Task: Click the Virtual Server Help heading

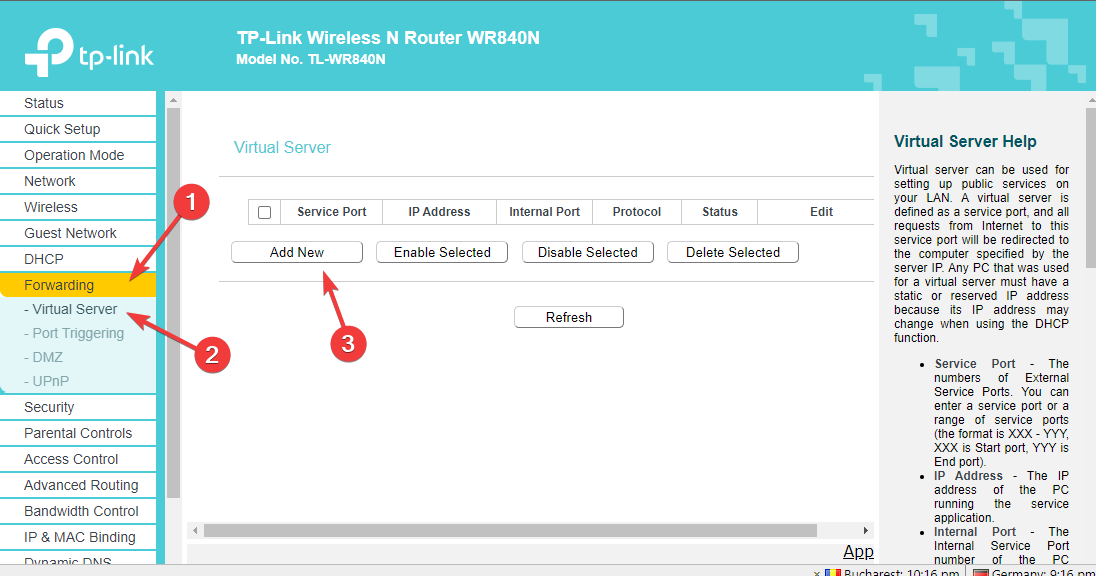Action: [965, 141]
